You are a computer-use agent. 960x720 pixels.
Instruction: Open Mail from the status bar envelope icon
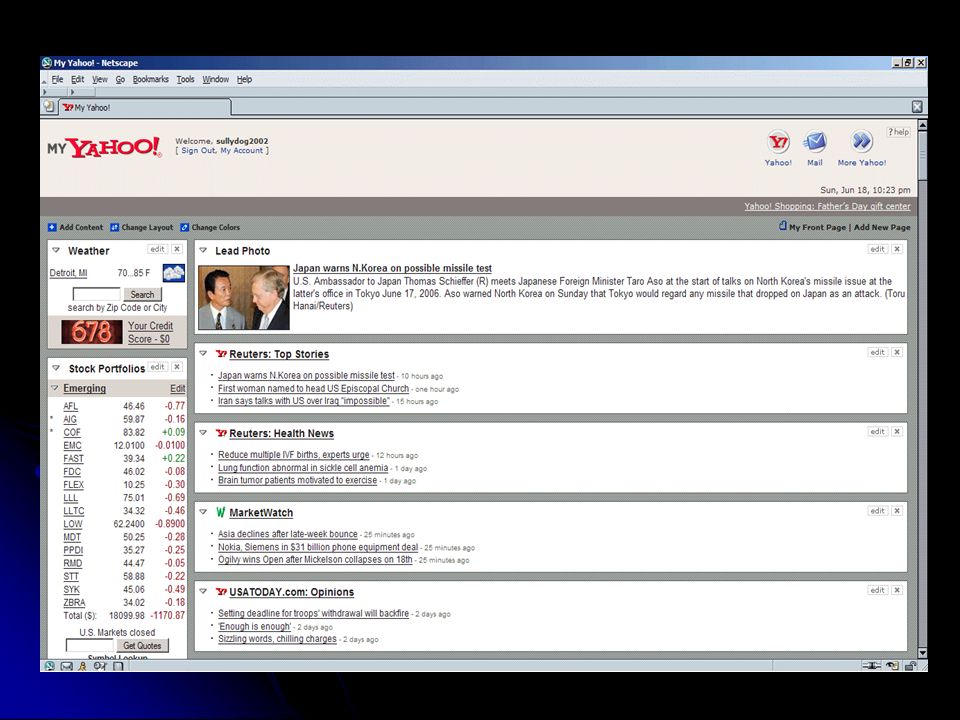click(x=66, y=666)
